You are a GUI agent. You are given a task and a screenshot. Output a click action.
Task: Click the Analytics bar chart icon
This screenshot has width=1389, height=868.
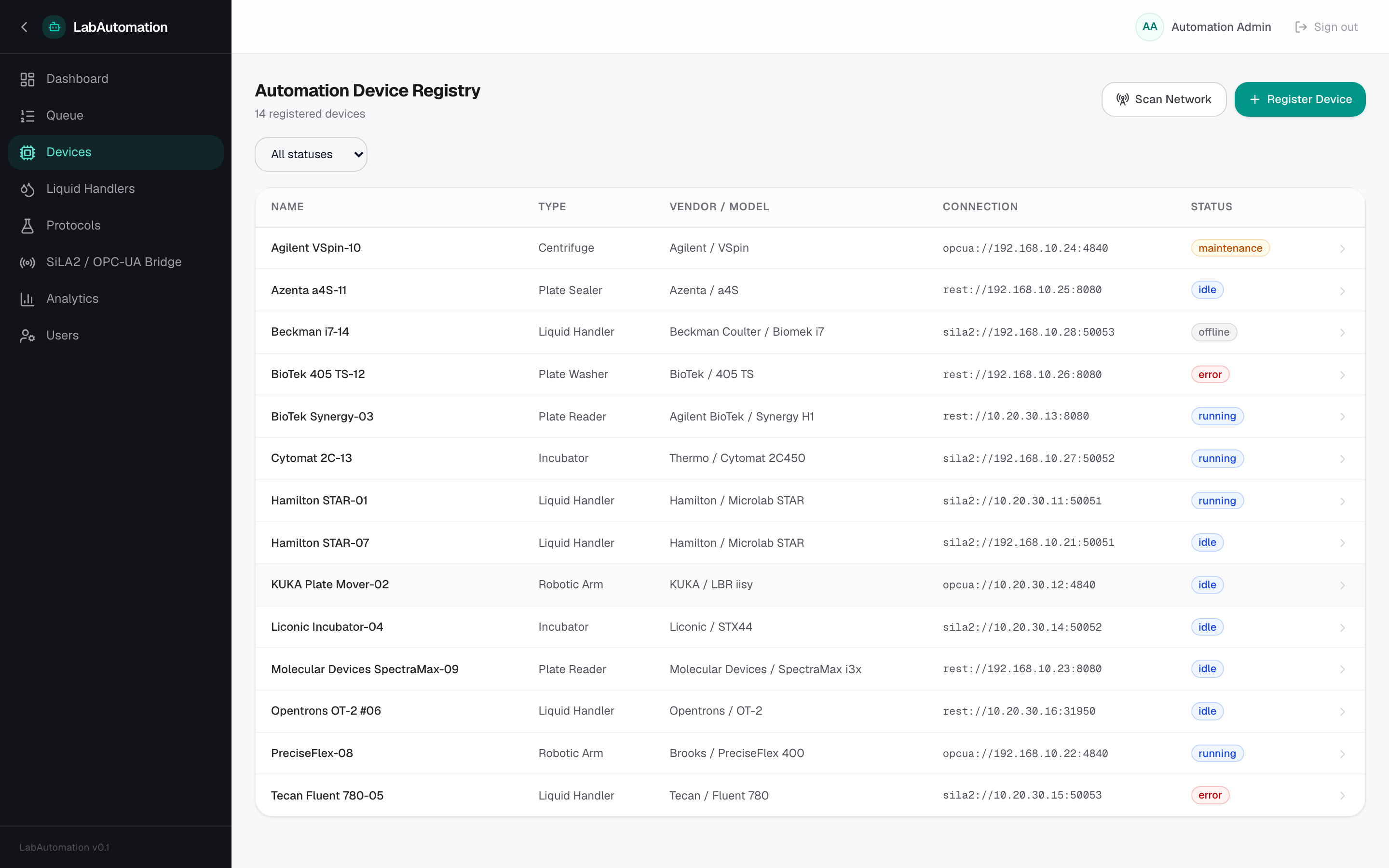coord(27,299)
